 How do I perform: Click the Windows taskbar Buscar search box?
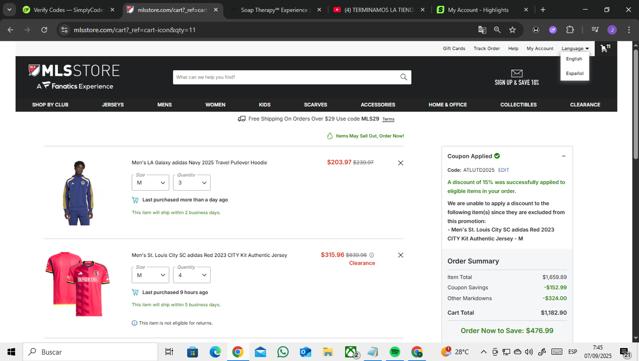90,352
